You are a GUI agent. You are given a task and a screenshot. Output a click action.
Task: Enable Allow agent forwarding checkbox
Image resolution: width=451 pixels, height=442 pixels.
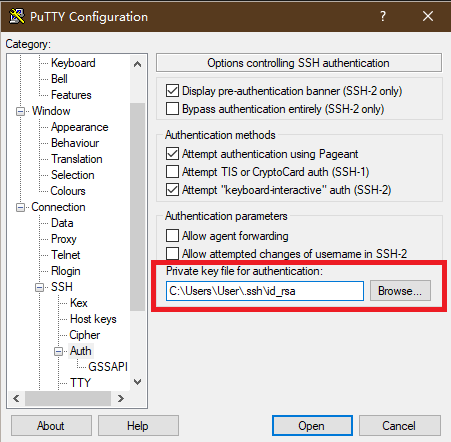(x=172, y=236)
